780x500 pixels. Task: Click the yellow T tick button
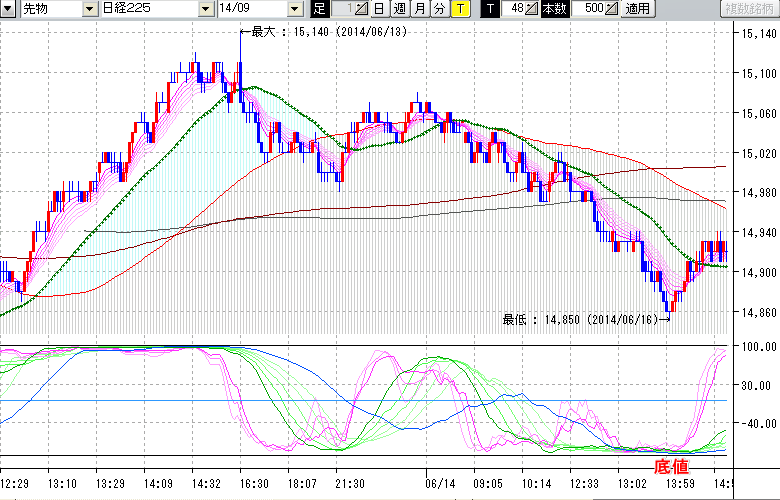coord(459,9)
